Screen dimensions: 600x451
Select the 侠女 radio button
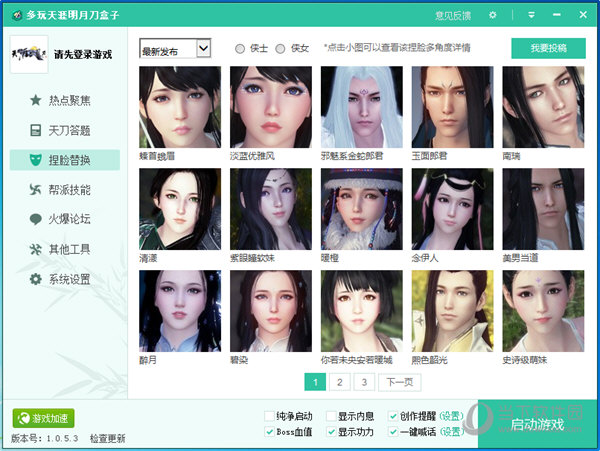point(280,49)
